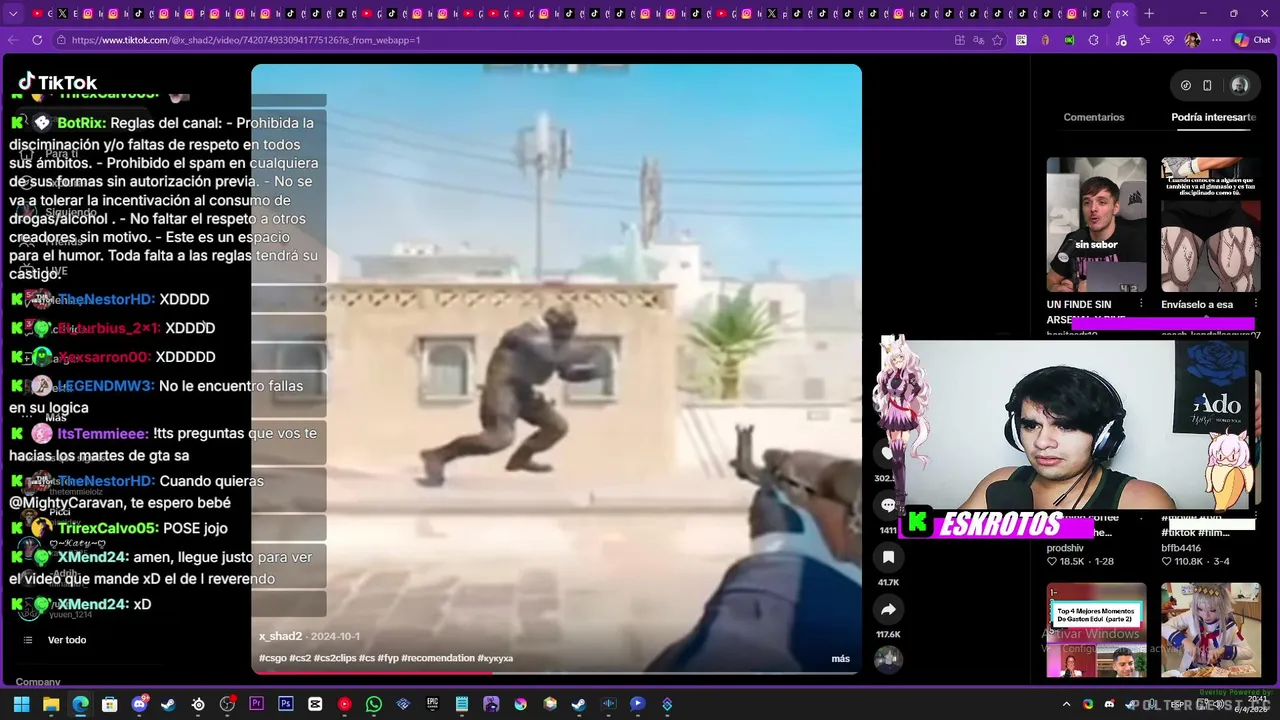Click the video player area
The height and width of the screenshot is (720, 1280).
[x=556, y=368]
